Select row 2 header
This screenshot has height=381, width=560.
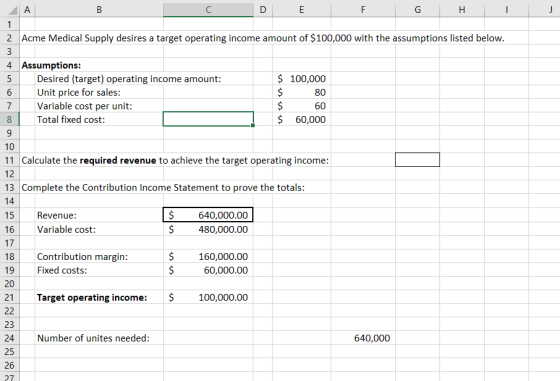pos(10,38)
